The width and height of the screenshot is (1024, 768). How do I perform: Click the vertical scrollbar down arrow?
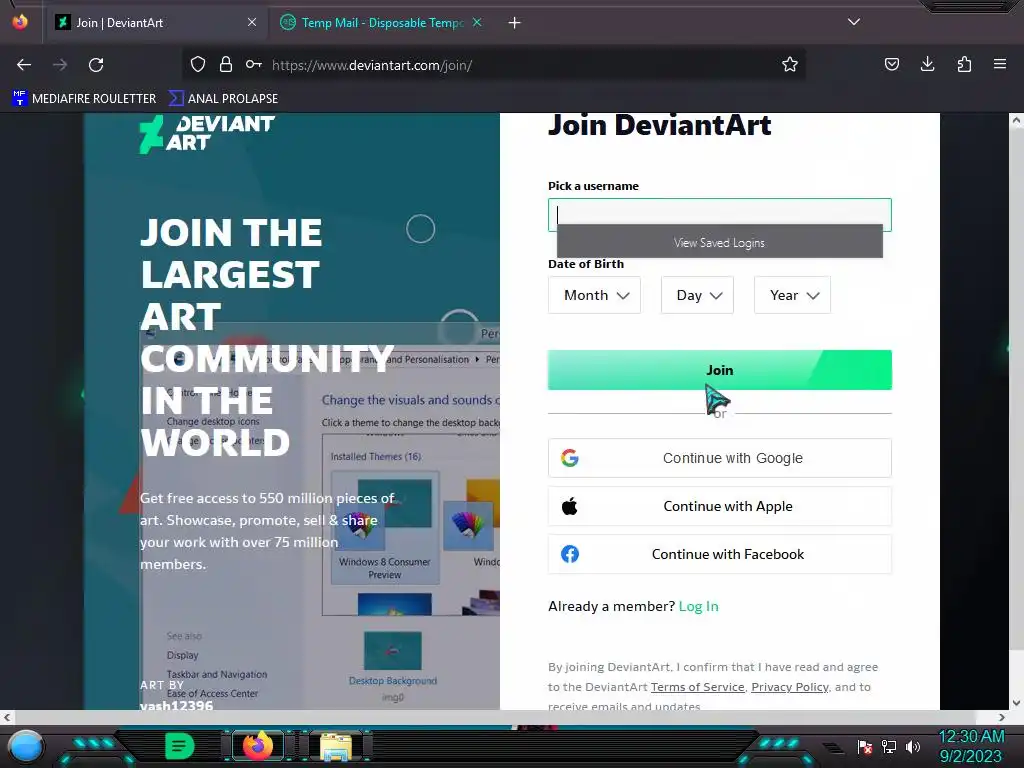[x=1016, y=703]
